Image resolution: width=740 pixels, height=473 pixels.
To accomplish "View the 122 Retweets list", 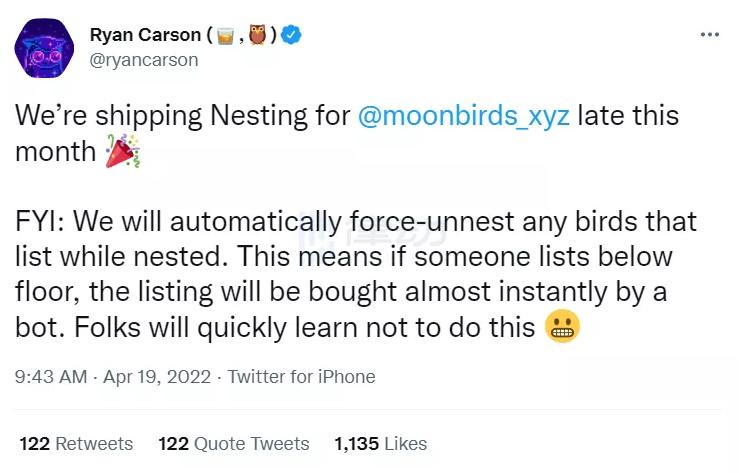I will tap(76, 443).
